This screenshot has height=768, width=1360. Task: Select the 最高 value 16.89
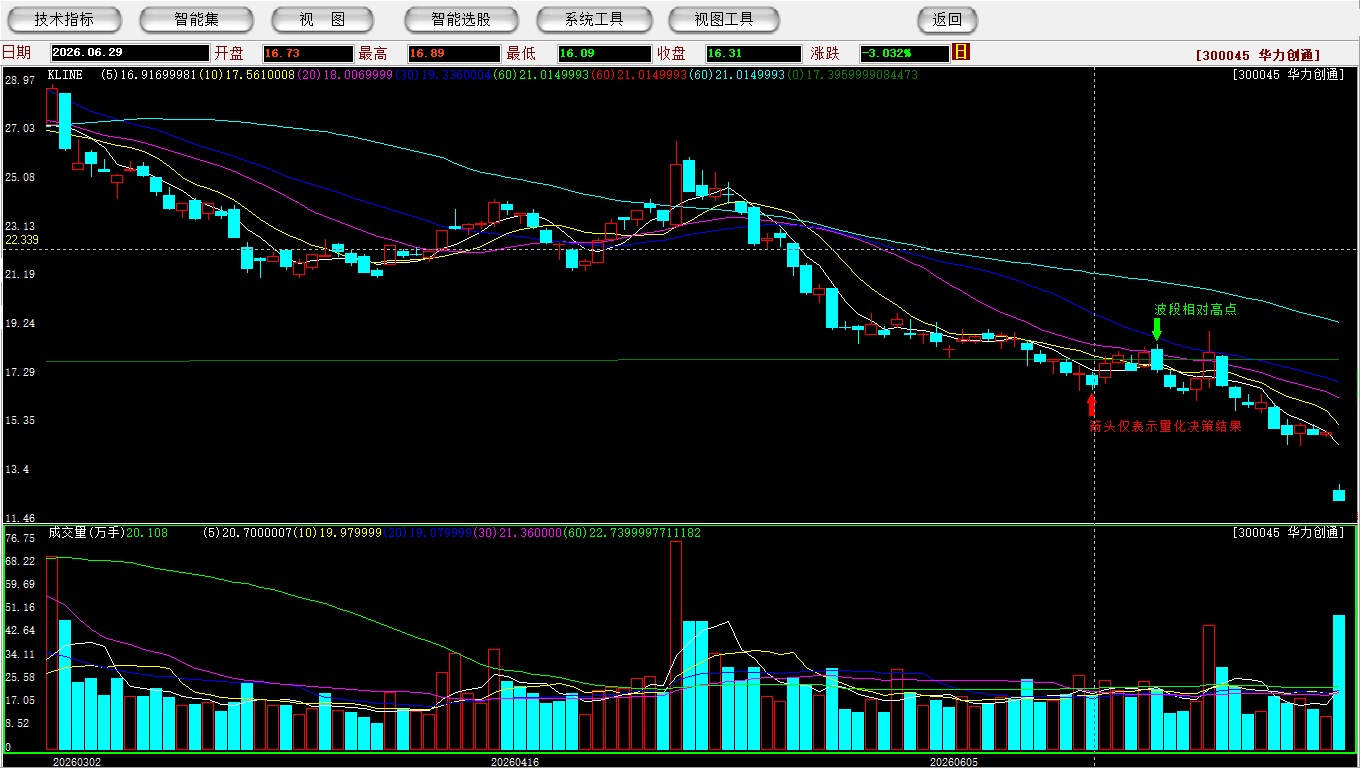453,53
